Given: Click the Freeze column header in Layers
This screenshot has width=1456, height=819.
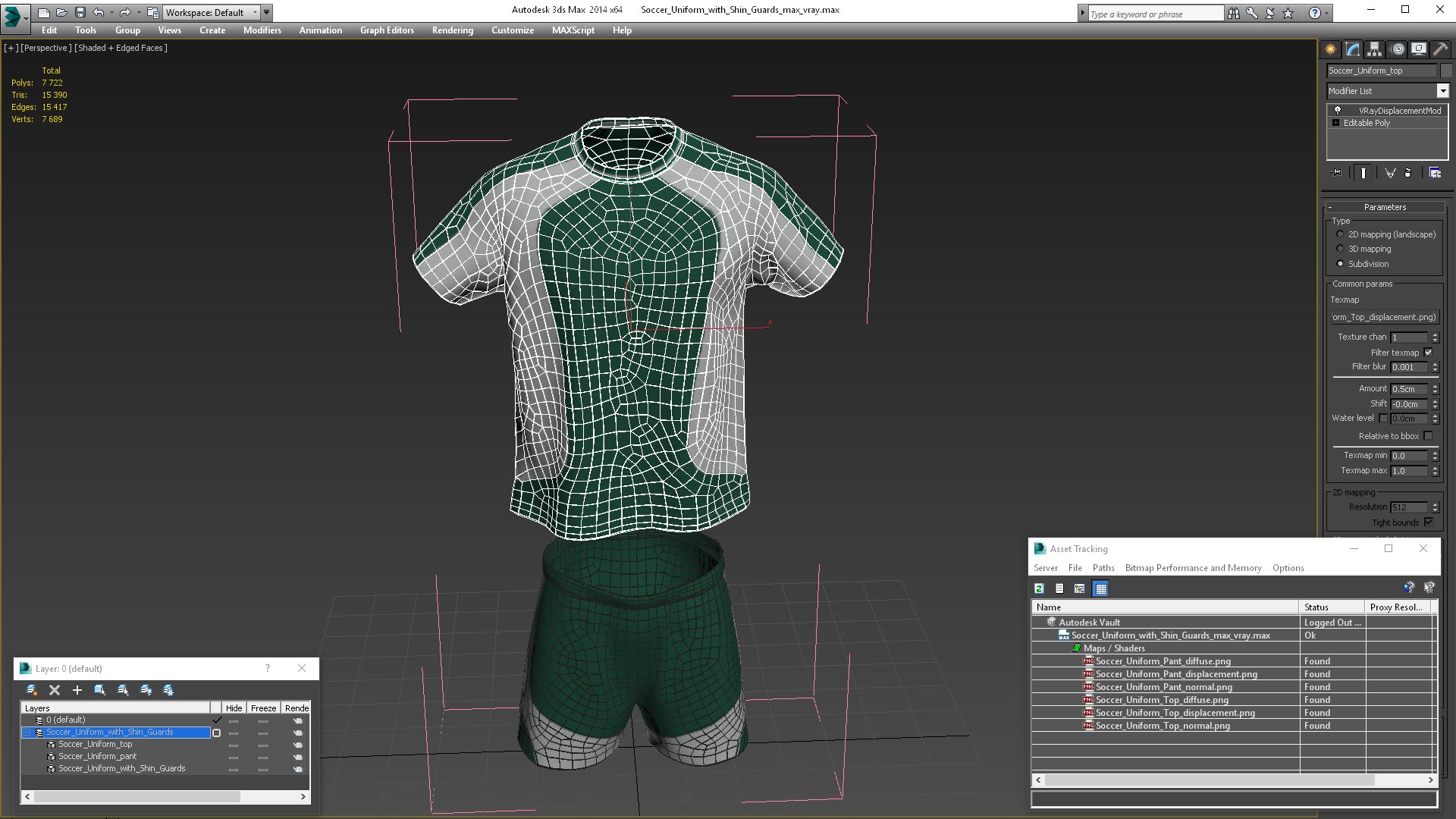Looking at the screenshot, I should (x=263, y=708).
